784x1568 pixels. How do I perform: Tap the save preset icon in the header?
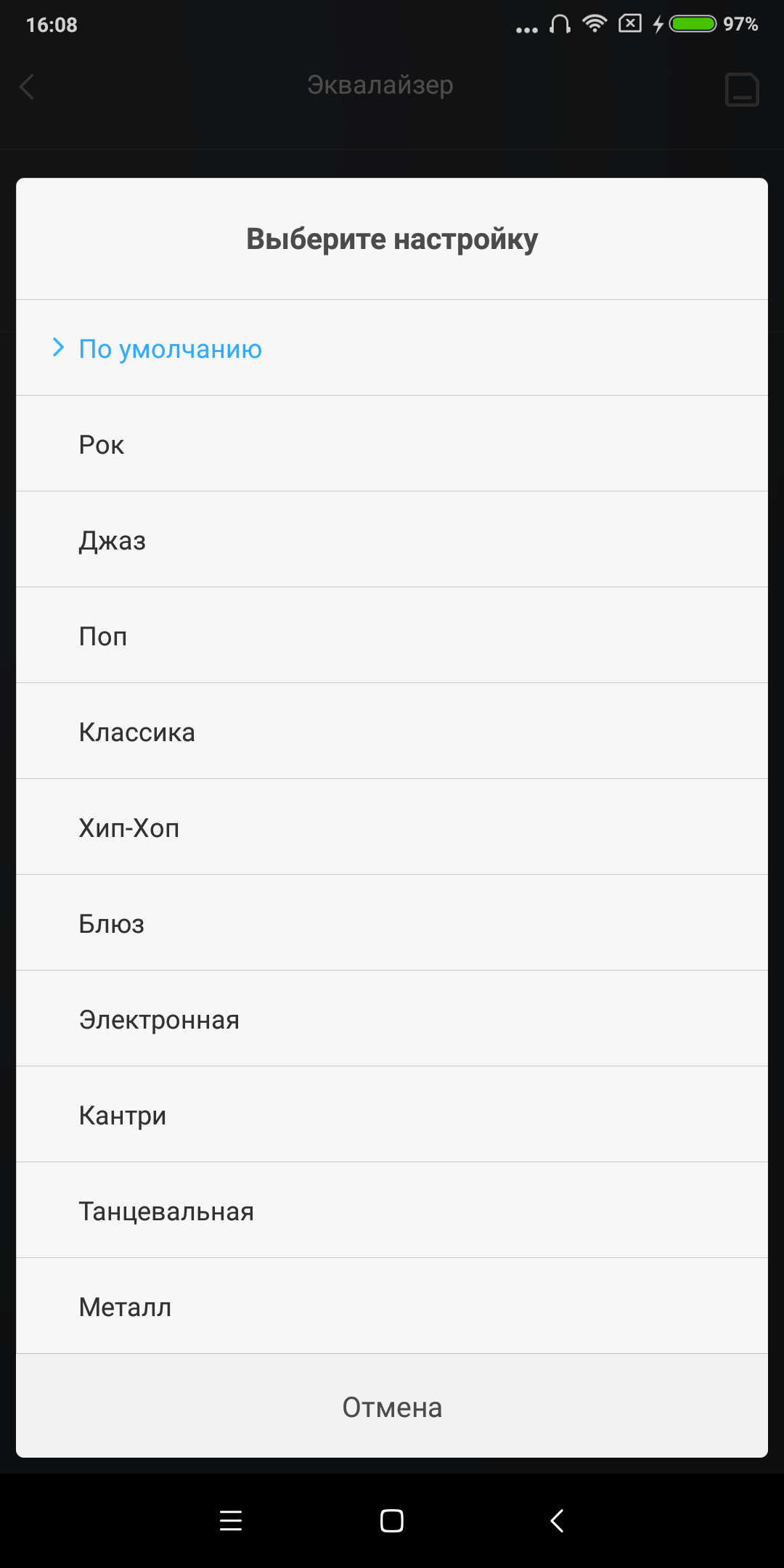742,90
